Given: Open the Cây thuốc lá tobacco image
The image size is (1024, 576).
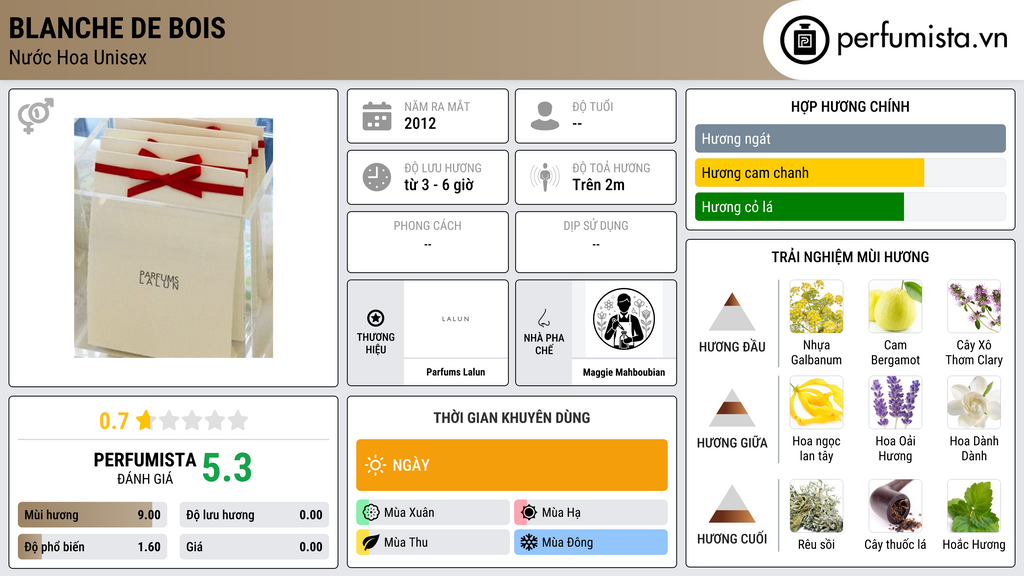Looking at the screenshot, I should (895, 506).
